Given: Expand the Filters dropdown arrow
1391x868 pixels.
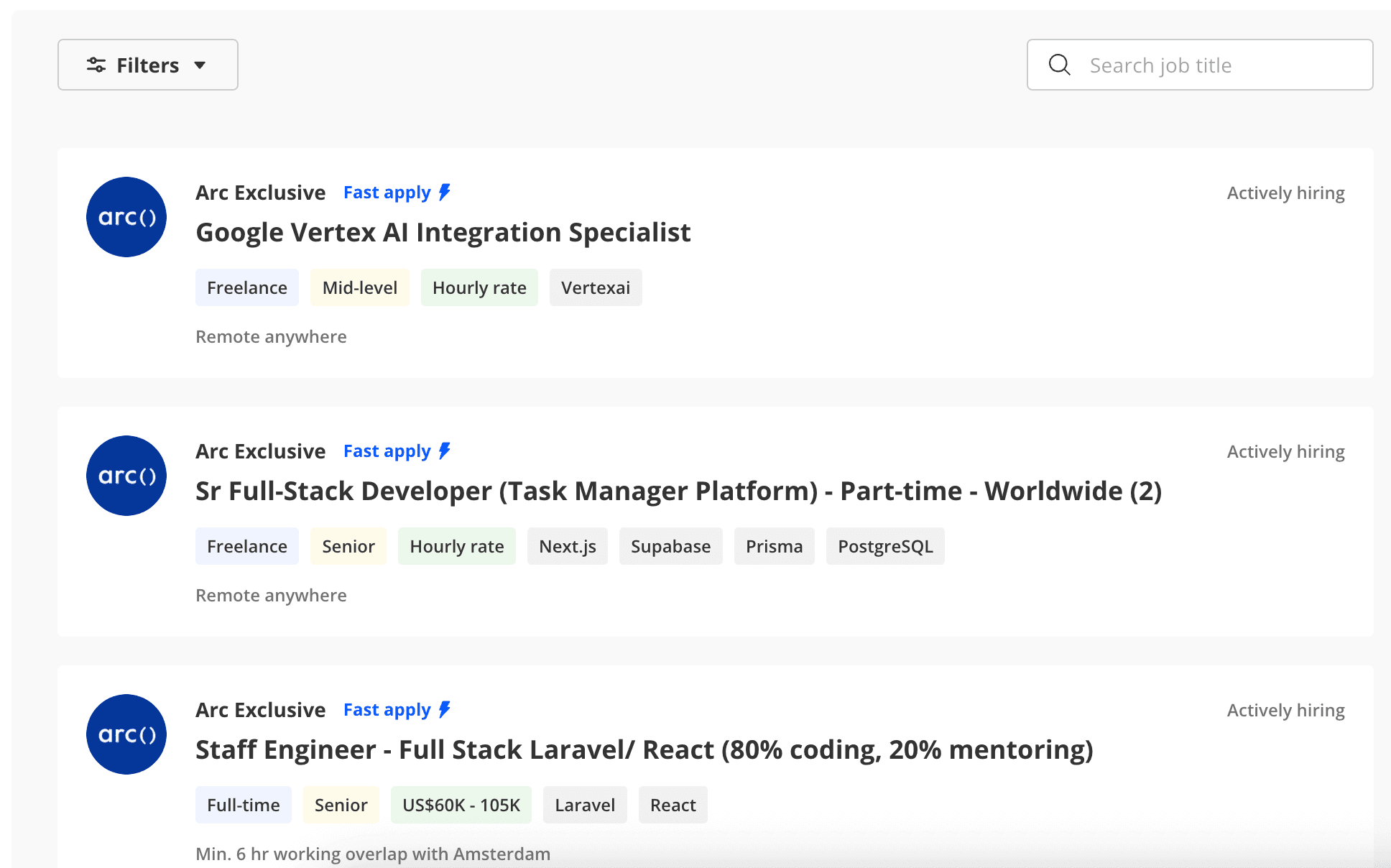Looking at the screenshot, I should click(x=200, y=65).
